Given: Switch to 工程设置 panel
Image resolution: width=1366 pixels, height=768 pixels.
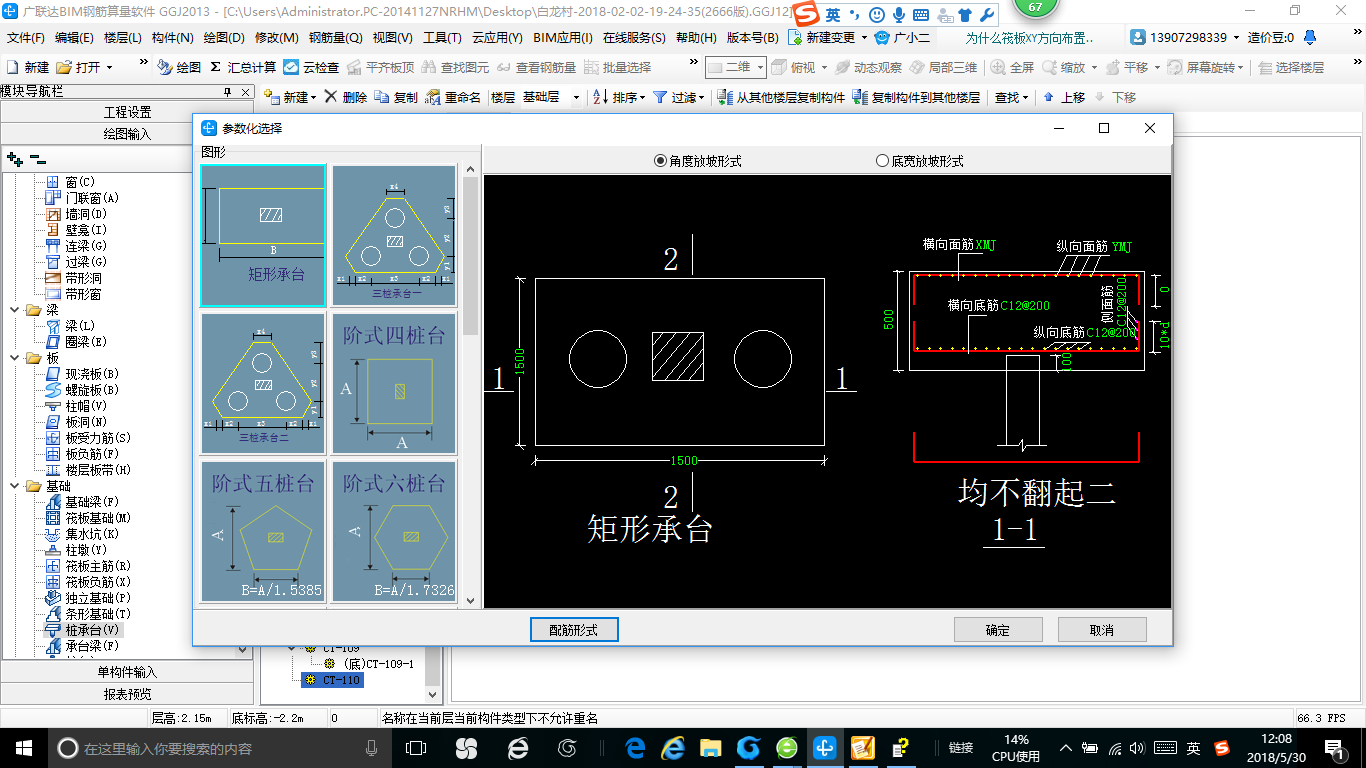Looking at the screenshot, I should [127, 112].
